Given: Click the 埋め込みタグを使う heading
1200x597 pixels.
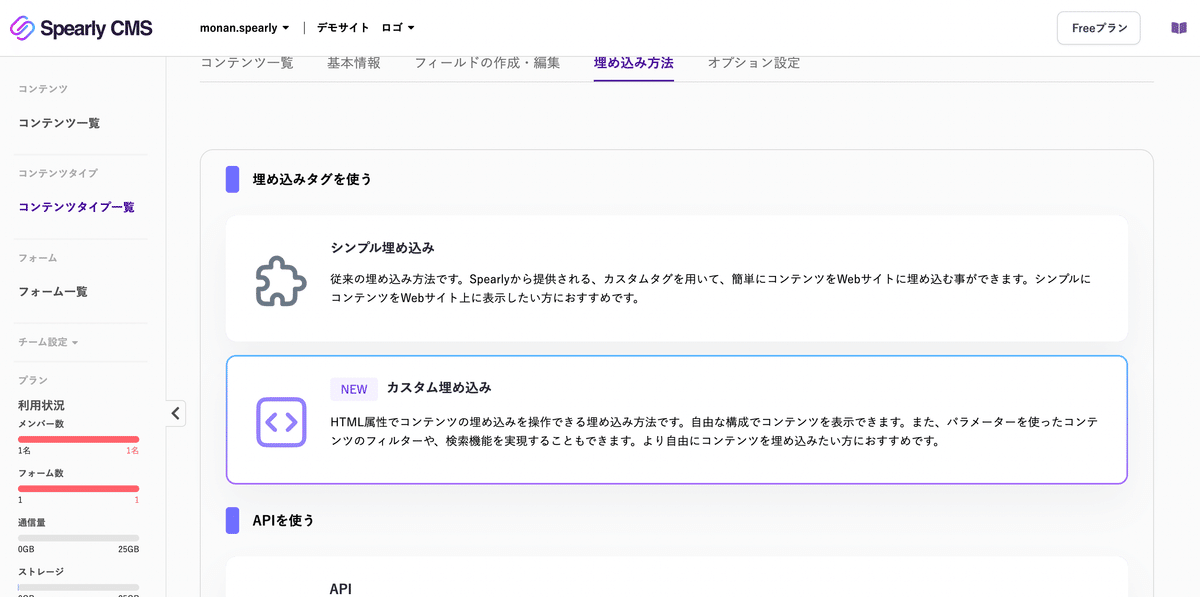Looking at the screenshot, I should (x=312, y=179).
